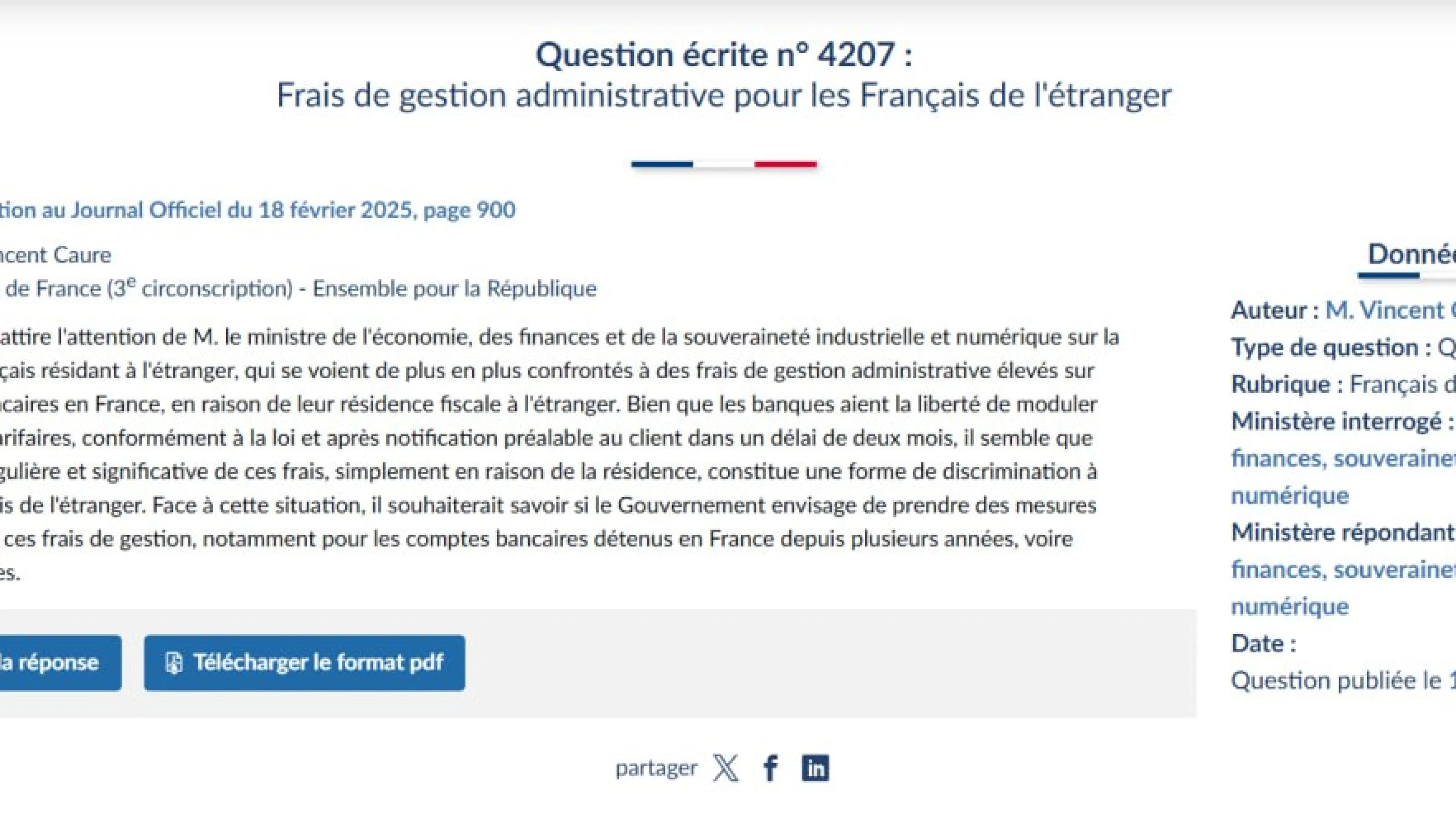This screenshot has height=819, width=1456.
Task: Click the 'Frais de gestion administrative' subtitle
Action: [723, 95]
